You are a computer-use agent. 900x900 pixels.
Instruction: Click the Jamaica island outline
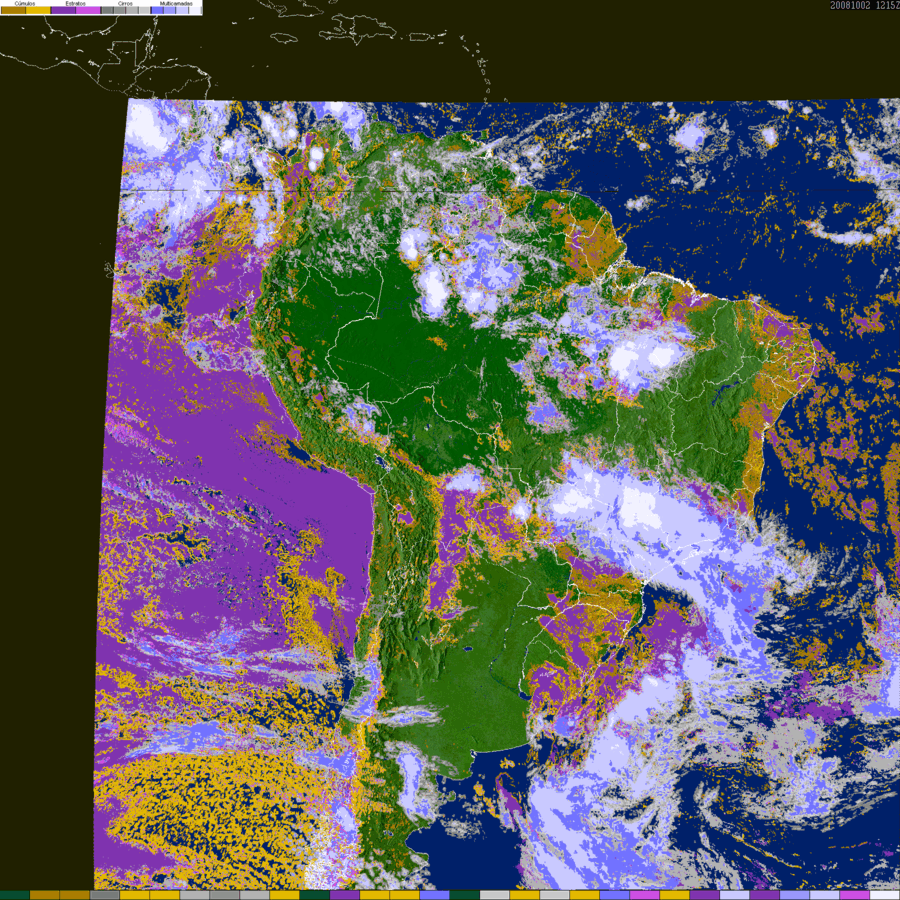coord(283,38)
